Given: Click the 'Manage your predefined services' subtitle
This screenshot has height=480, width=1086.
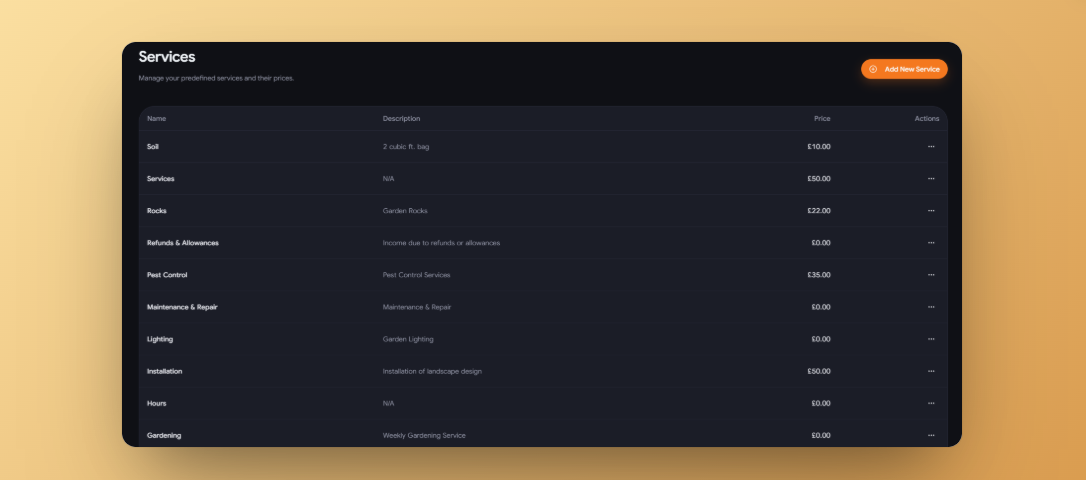Looking at the screenshot, I should click(216, 78).
